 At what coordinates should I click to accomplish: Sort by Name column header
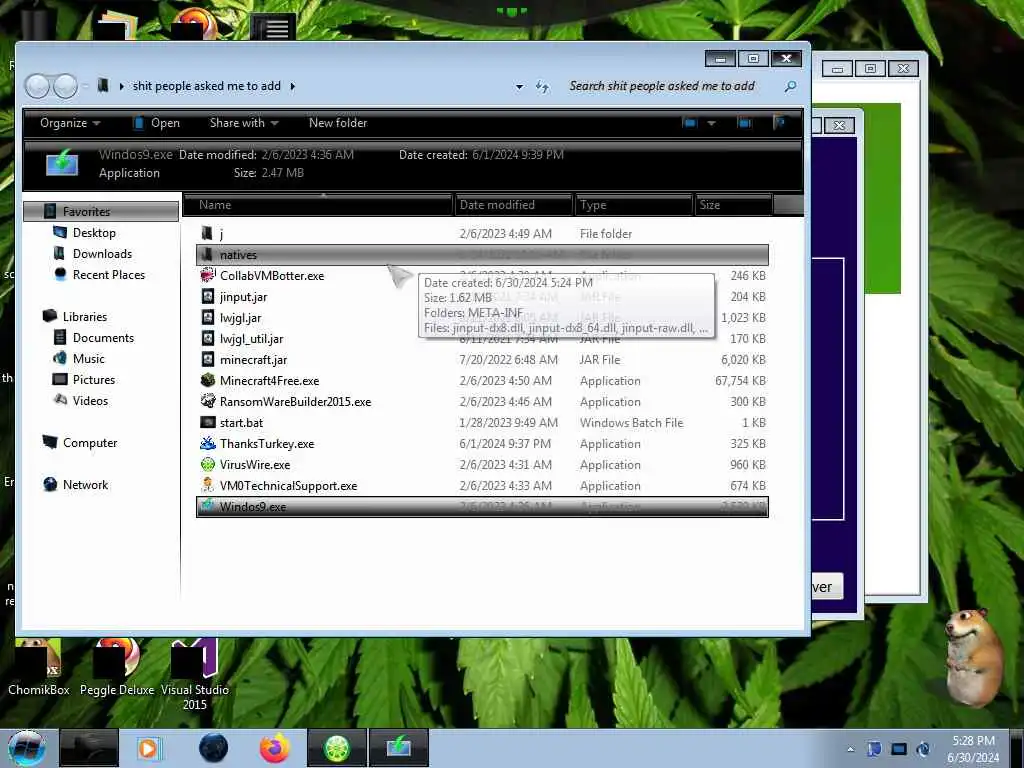click(318, 205)
